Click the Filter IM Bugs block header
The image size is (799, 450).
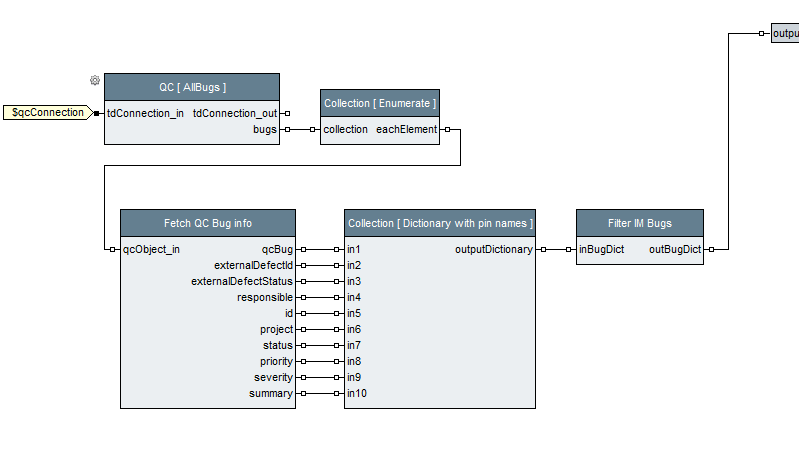(640, 223)
